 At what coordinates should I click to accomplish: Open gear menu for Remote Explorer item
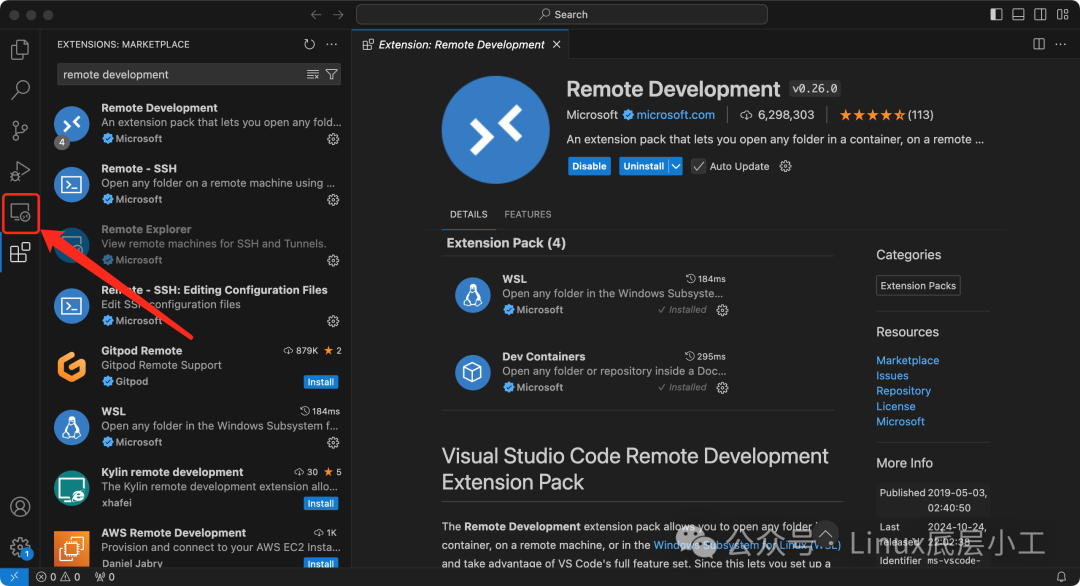click(333, 260)
